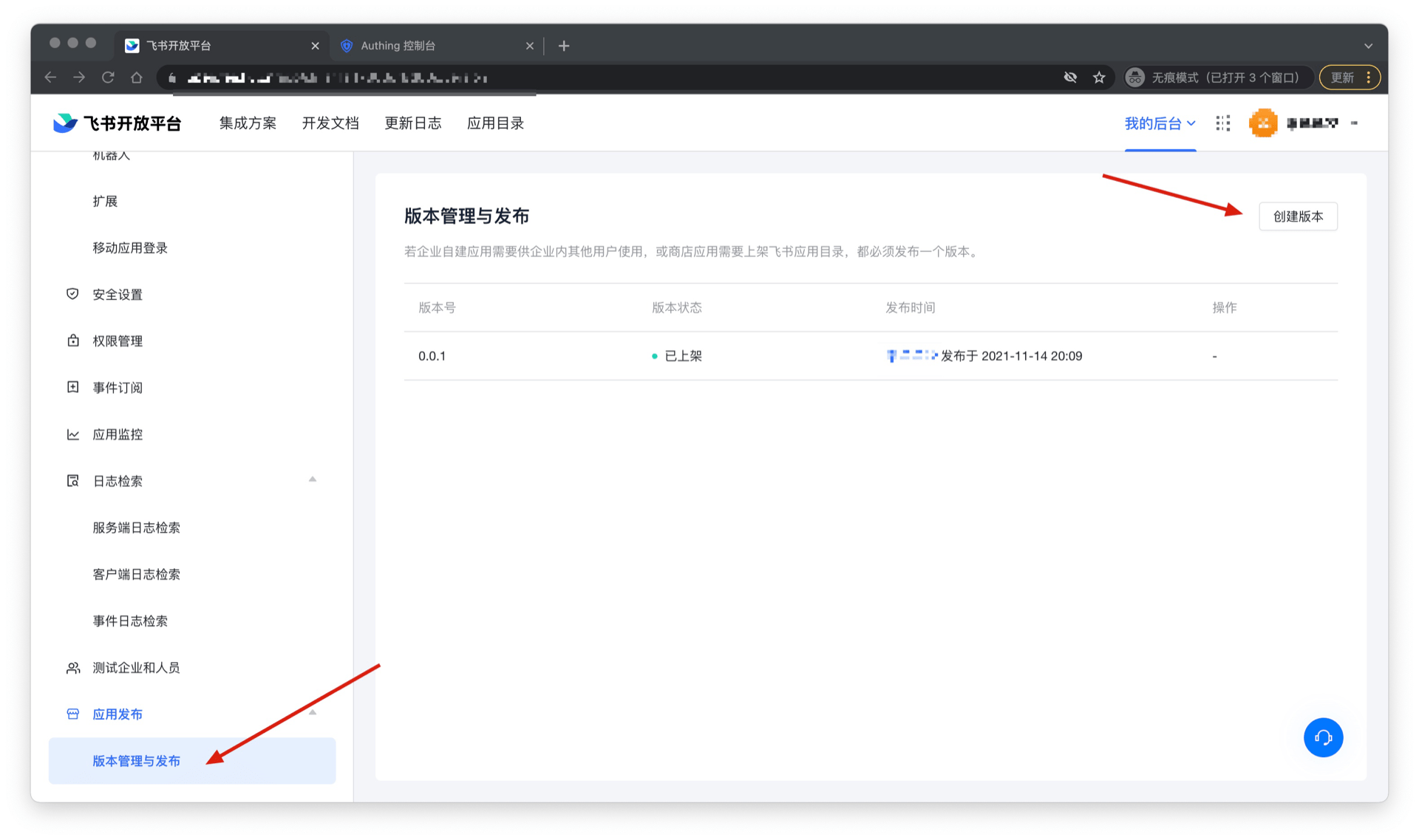Bookmark page with star icon
This screenshot has height=840, width=1419.
(1099, 78)
